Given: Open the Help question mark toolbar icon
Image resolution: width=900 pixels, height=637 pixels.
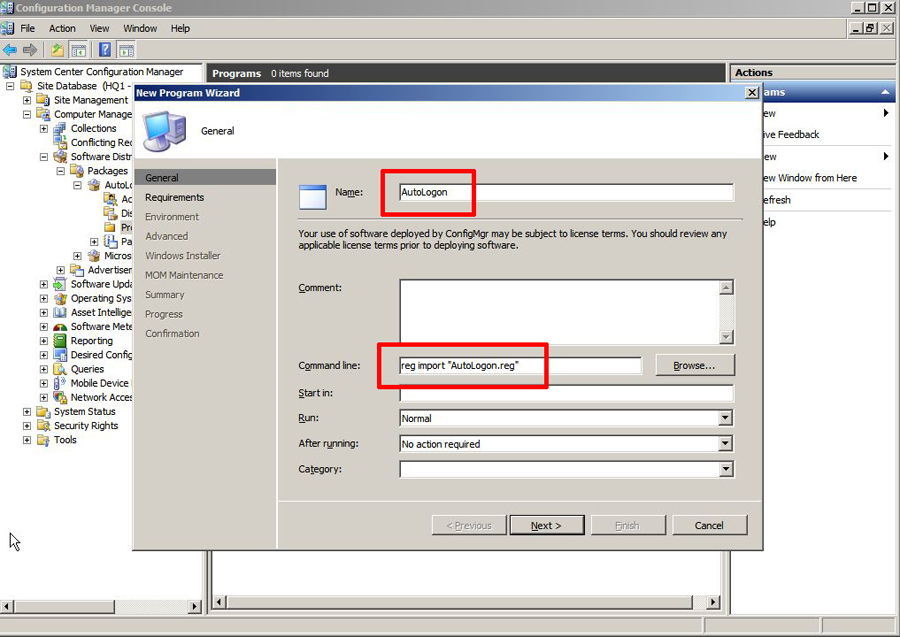Looking at the screenshot, I should tap(105, 50).
